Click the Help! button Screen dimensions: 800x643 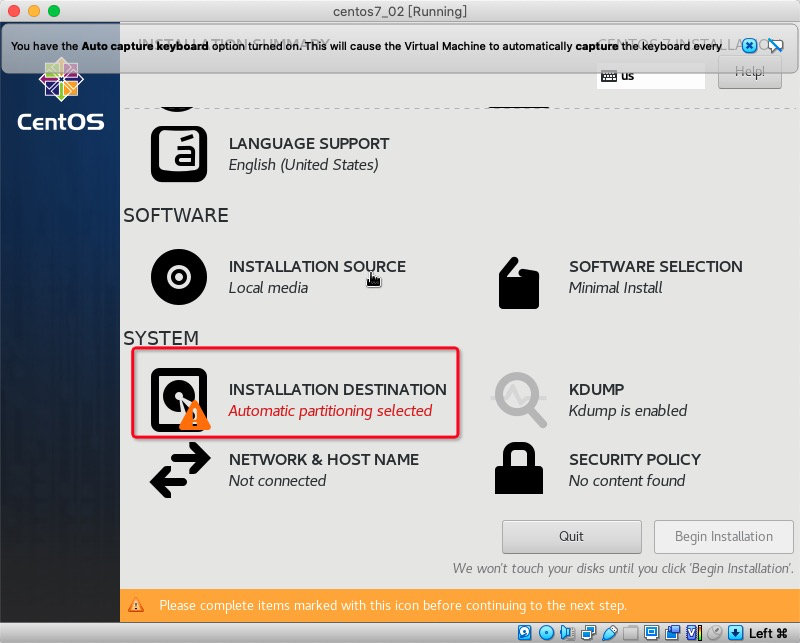pos(749,72)
